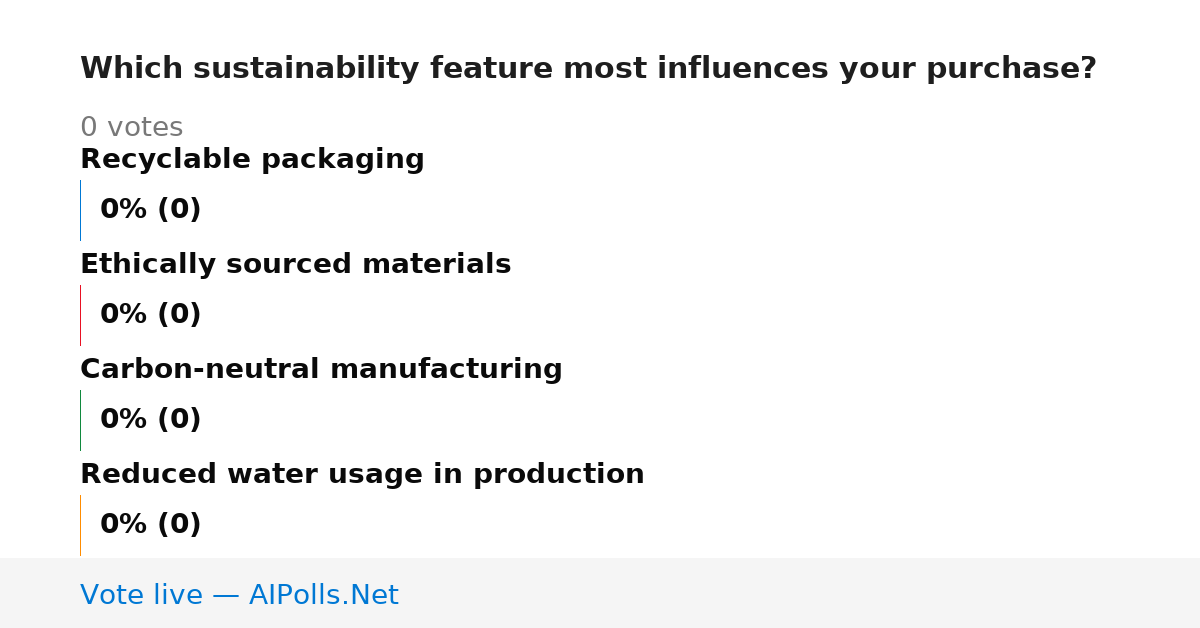Click the orange bar for Reduced water usage
The width and height of the screenshot is (1200, 628).
point(80,525)
